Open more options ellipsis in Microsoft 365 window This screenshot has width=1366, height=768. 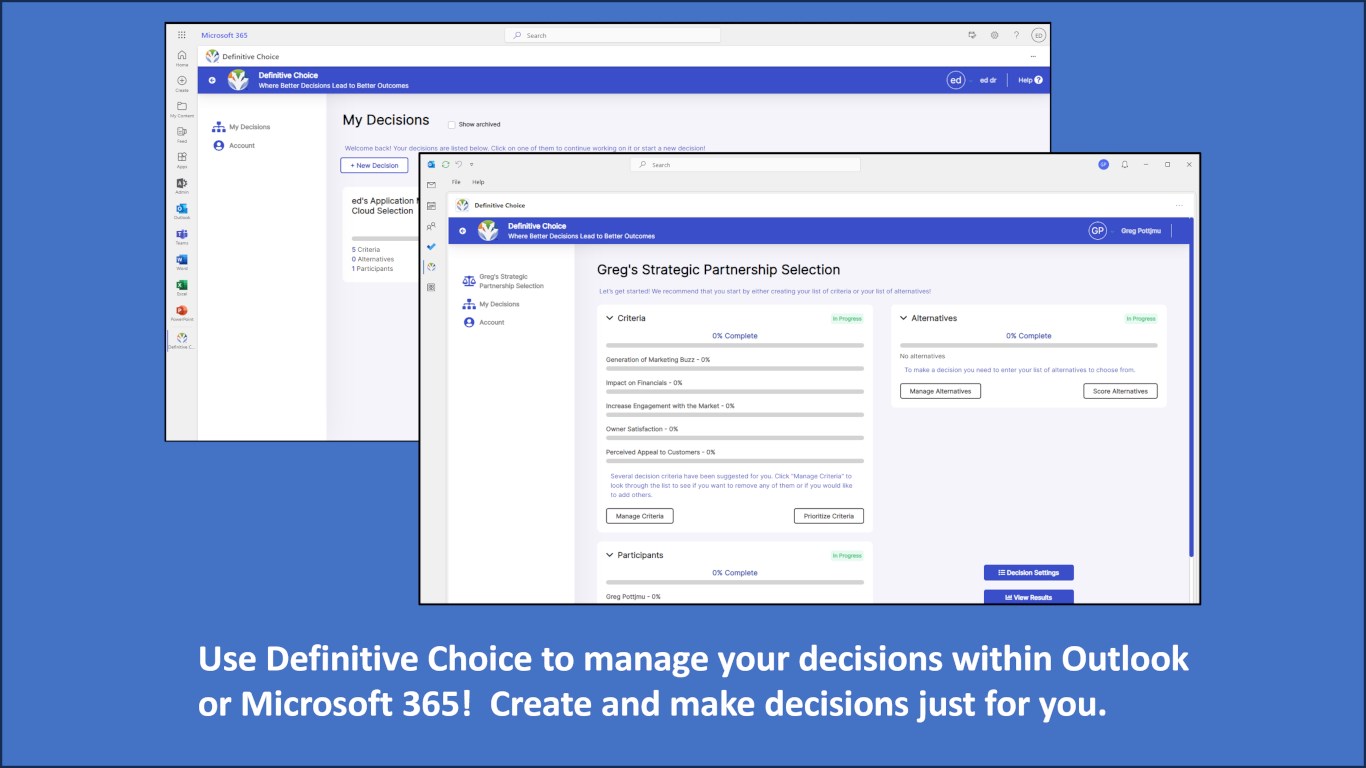click(1034, 57)
